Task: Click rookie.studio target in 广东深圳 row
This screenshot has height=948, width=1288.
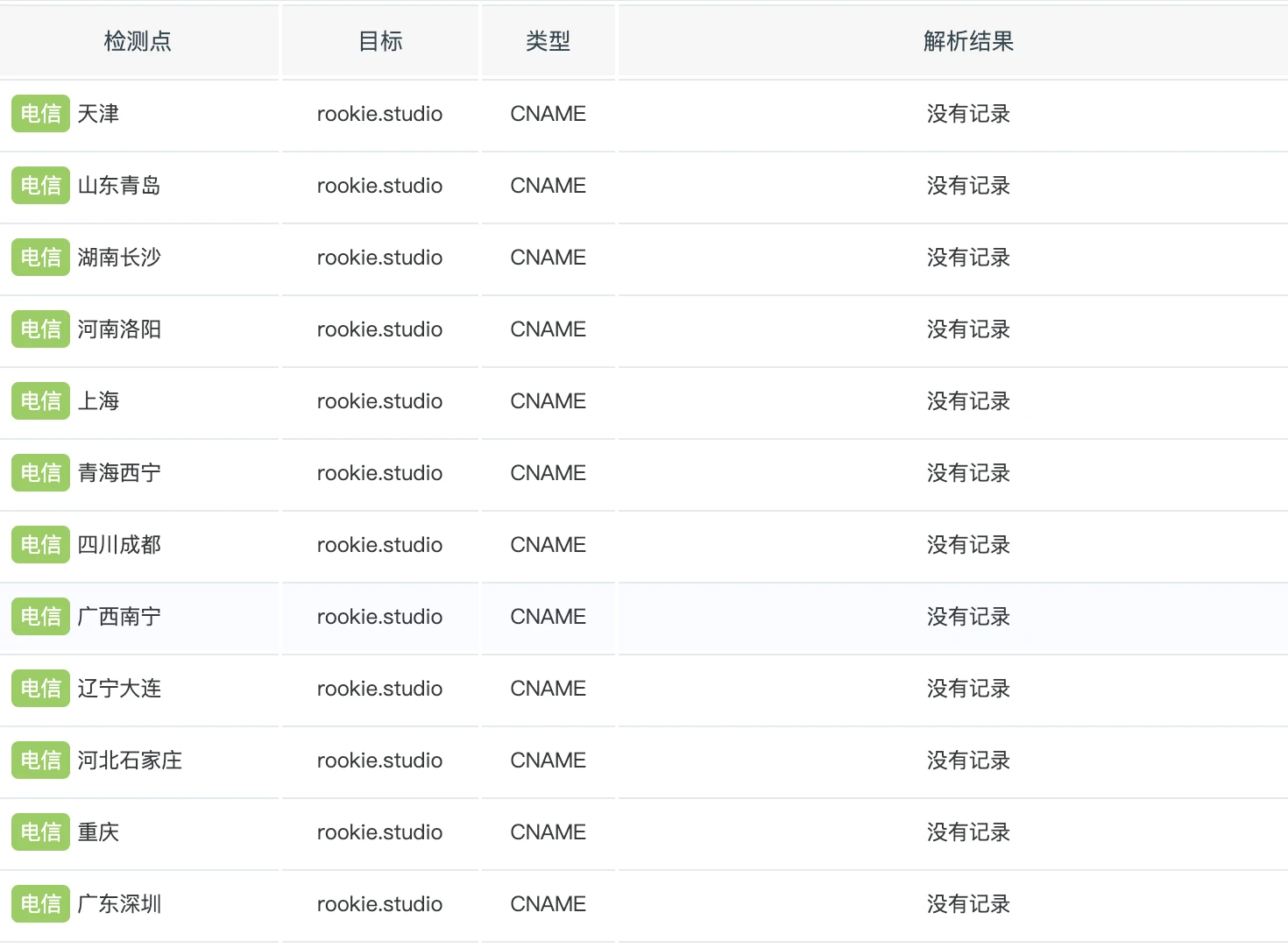Action: [x=379, y=904]
